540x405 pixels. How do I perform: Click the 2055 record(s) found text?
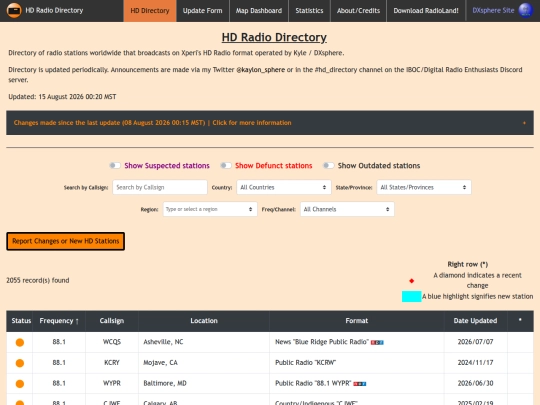(x=38, y=280)
